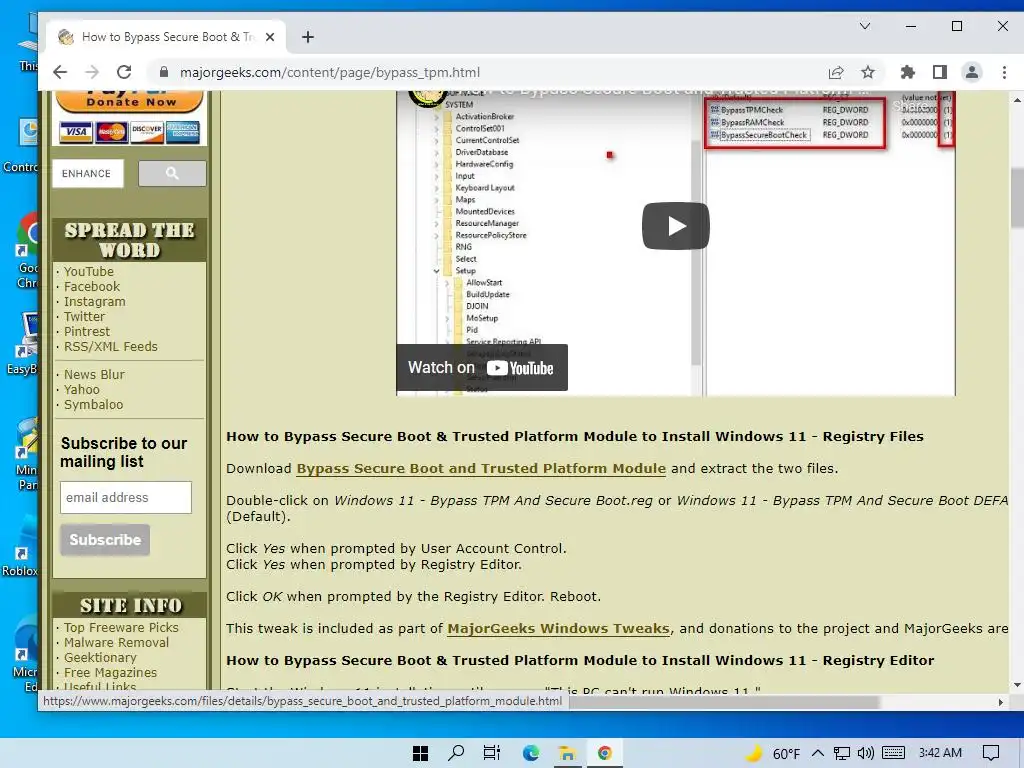
Task: Click the Subscribe button
Action: tap(105, 540)
